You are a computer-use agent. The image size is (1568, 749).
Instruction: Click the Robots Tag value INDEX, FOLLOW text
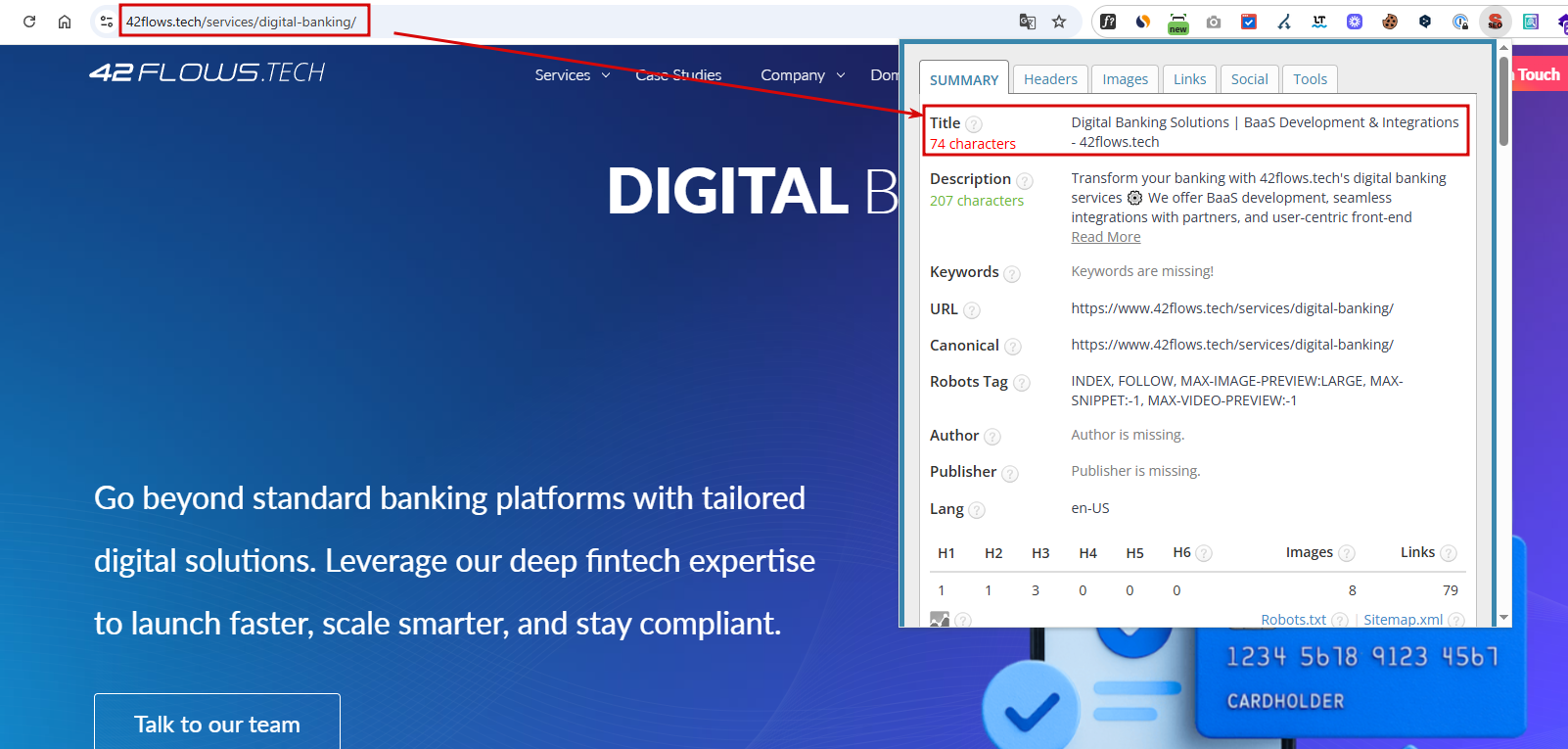[1237, 391]
